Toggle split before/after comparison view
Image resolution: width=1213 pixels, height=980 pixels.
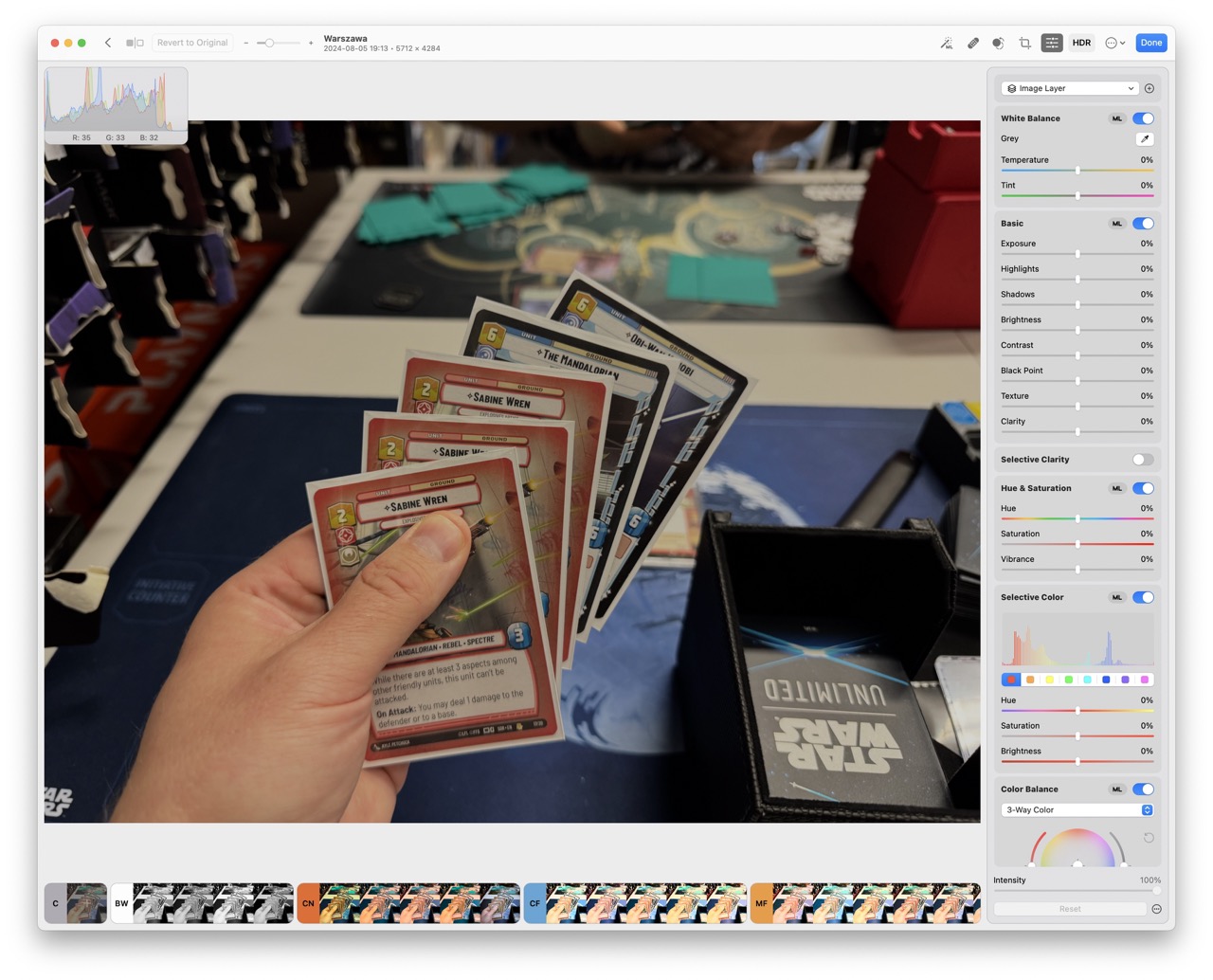[136, 43]
